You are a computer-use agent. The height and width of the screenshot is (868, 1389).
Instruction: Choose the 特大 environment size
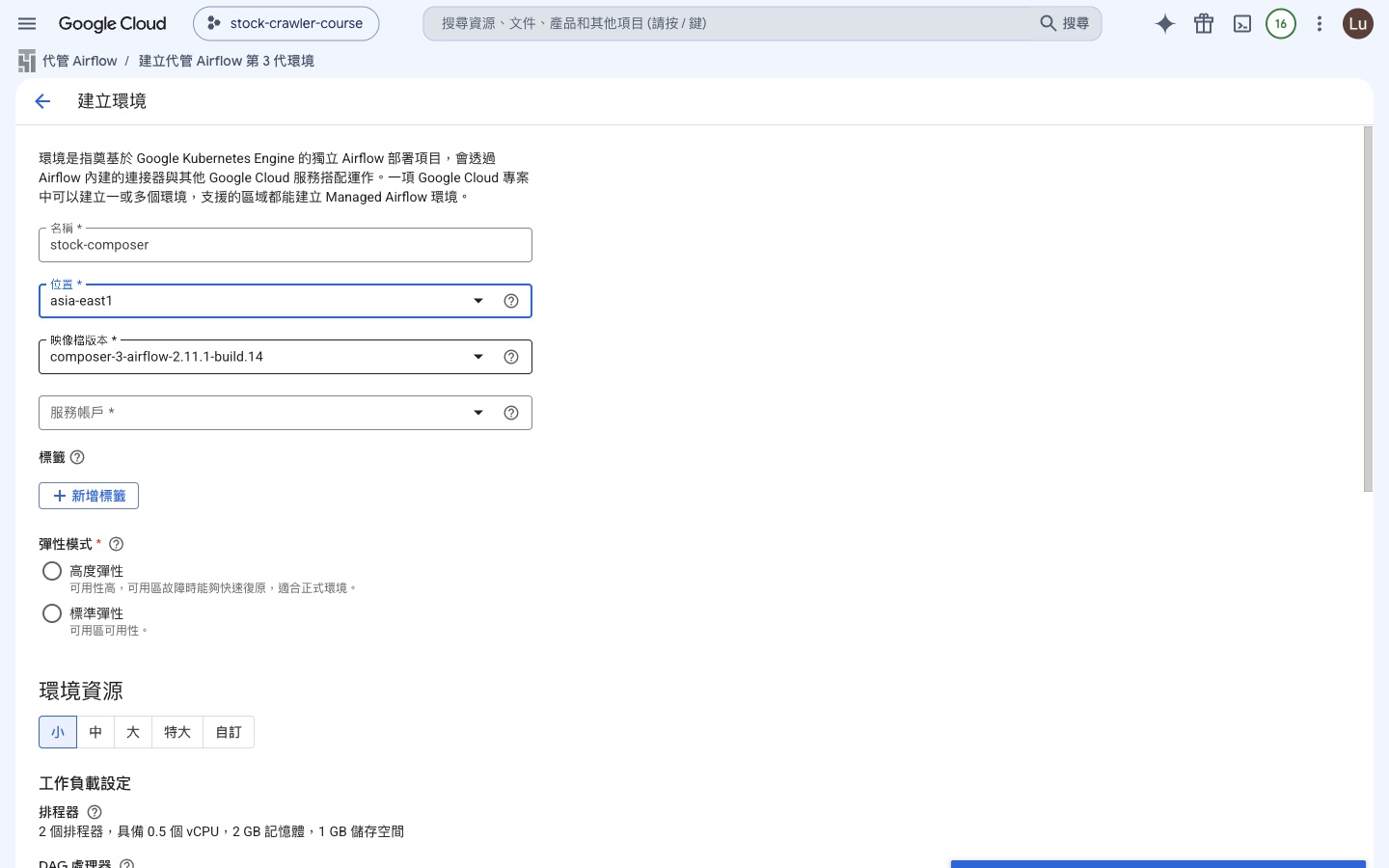pyautogui.click(x=177, y=732)
